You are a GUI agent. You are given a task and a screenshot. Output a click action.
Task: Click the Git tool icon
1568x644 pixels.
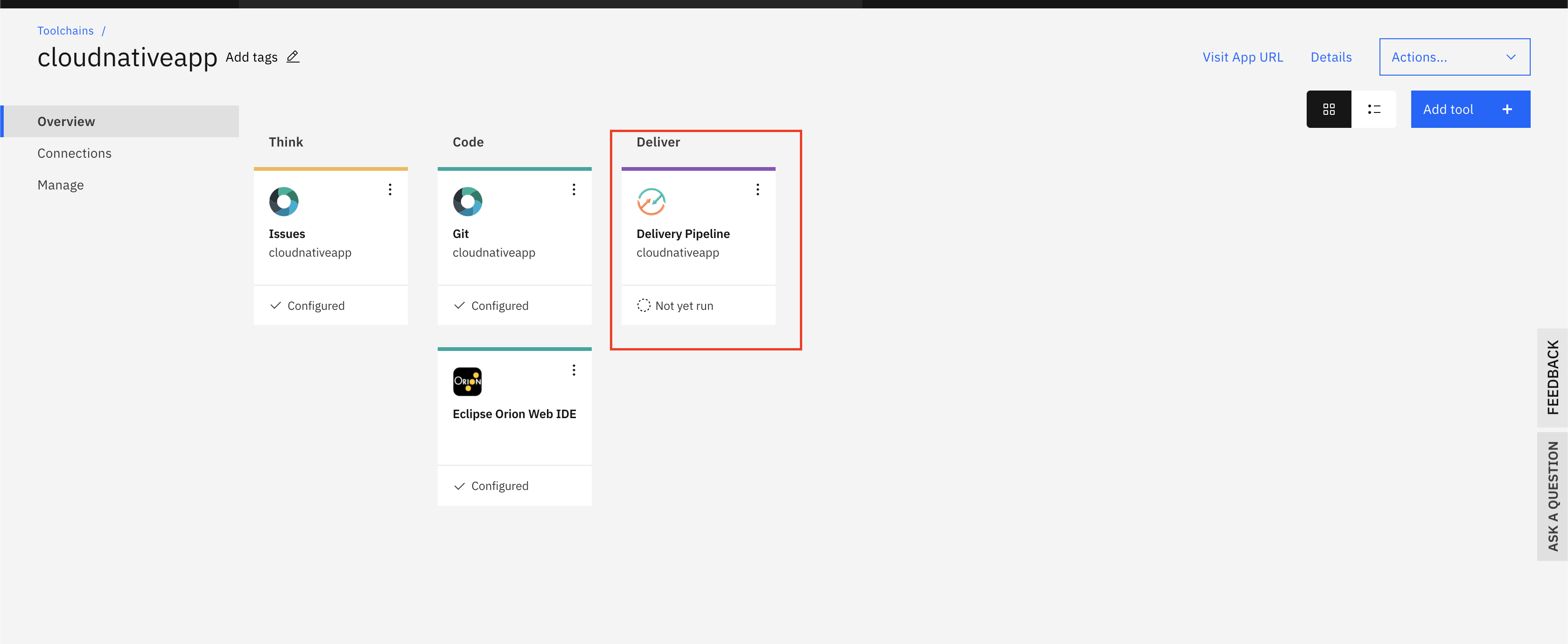tap(468, 202)
